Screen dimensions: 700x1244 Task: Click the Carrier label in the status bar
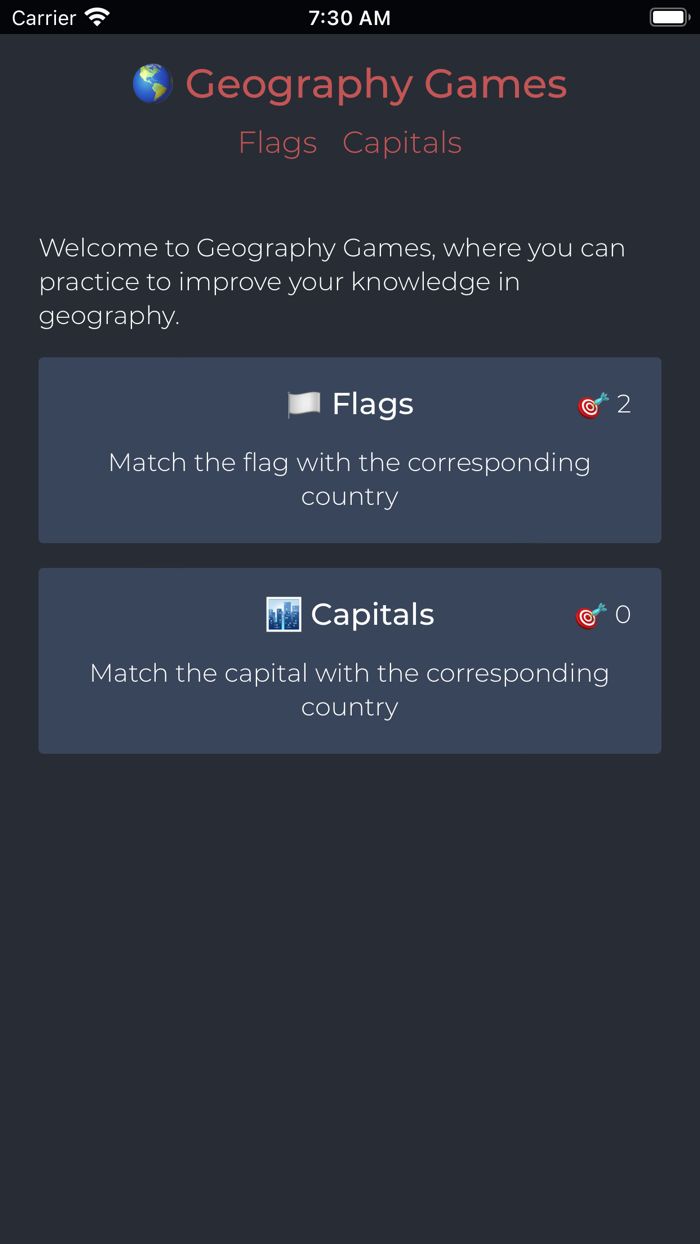click(x=40, y=16)
